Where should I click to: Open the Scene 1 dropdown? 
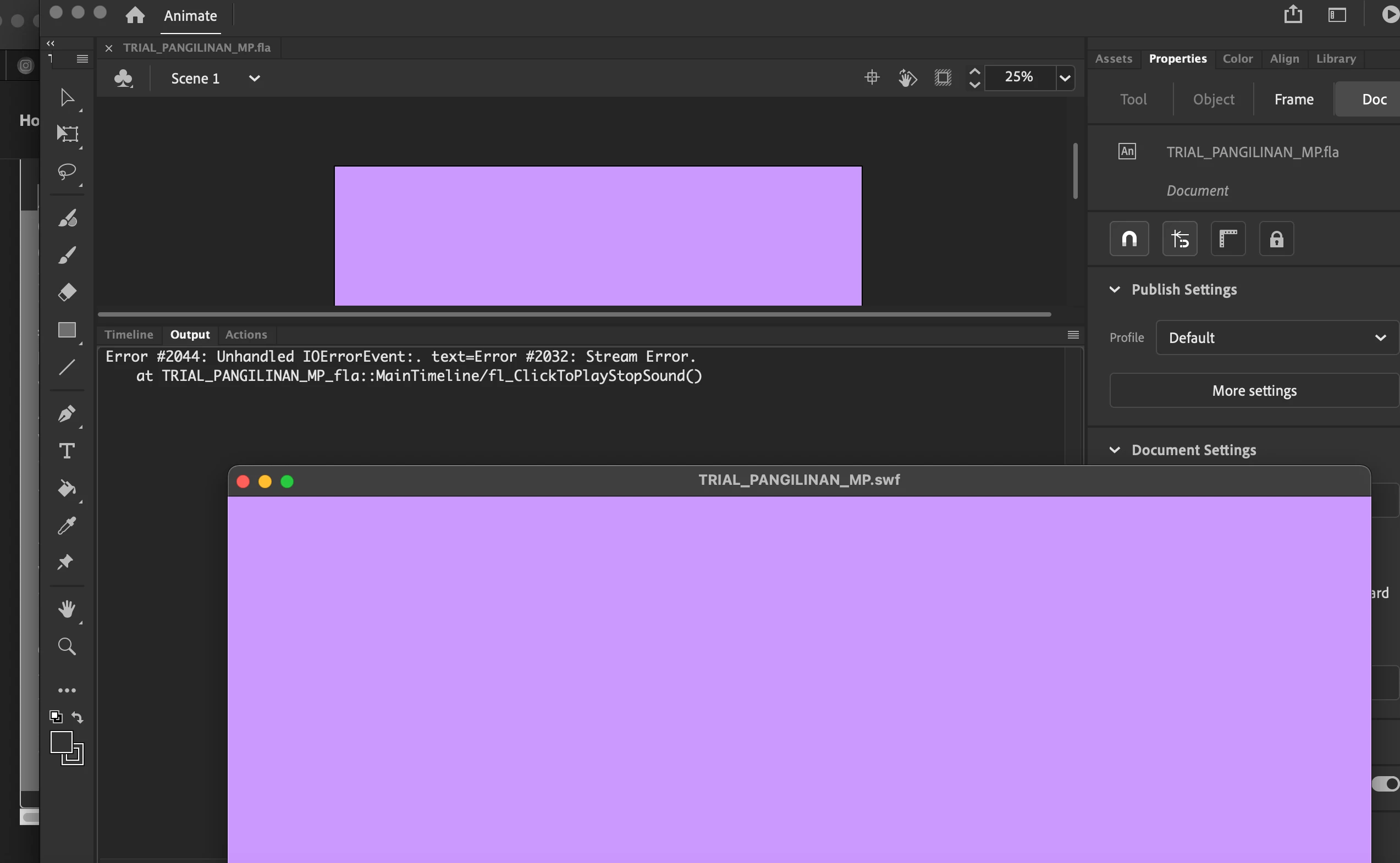tap(254, 78)
